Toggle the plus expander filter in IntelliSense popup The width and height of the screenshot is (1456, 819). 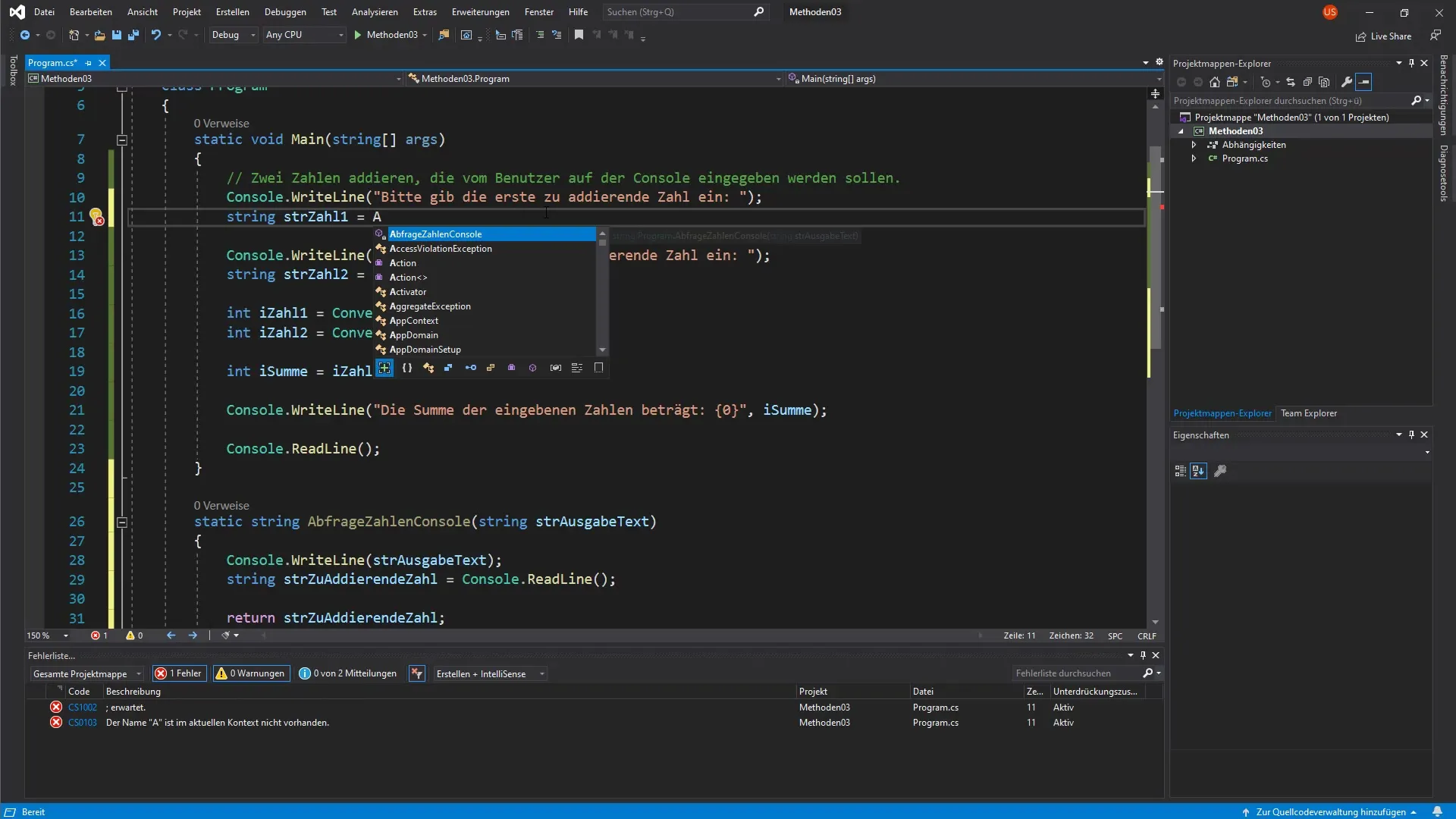[384, 368]
